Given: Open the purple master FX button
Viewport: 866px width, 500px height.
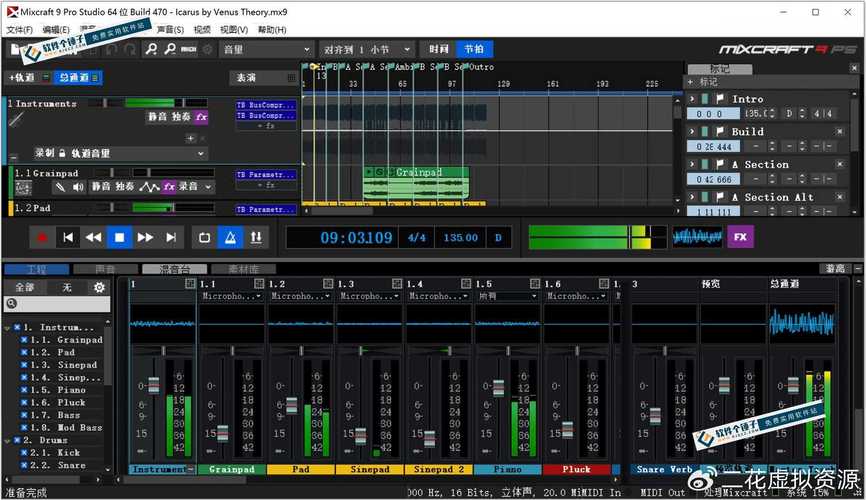Looking at the screenshot, I should point(740,237).
